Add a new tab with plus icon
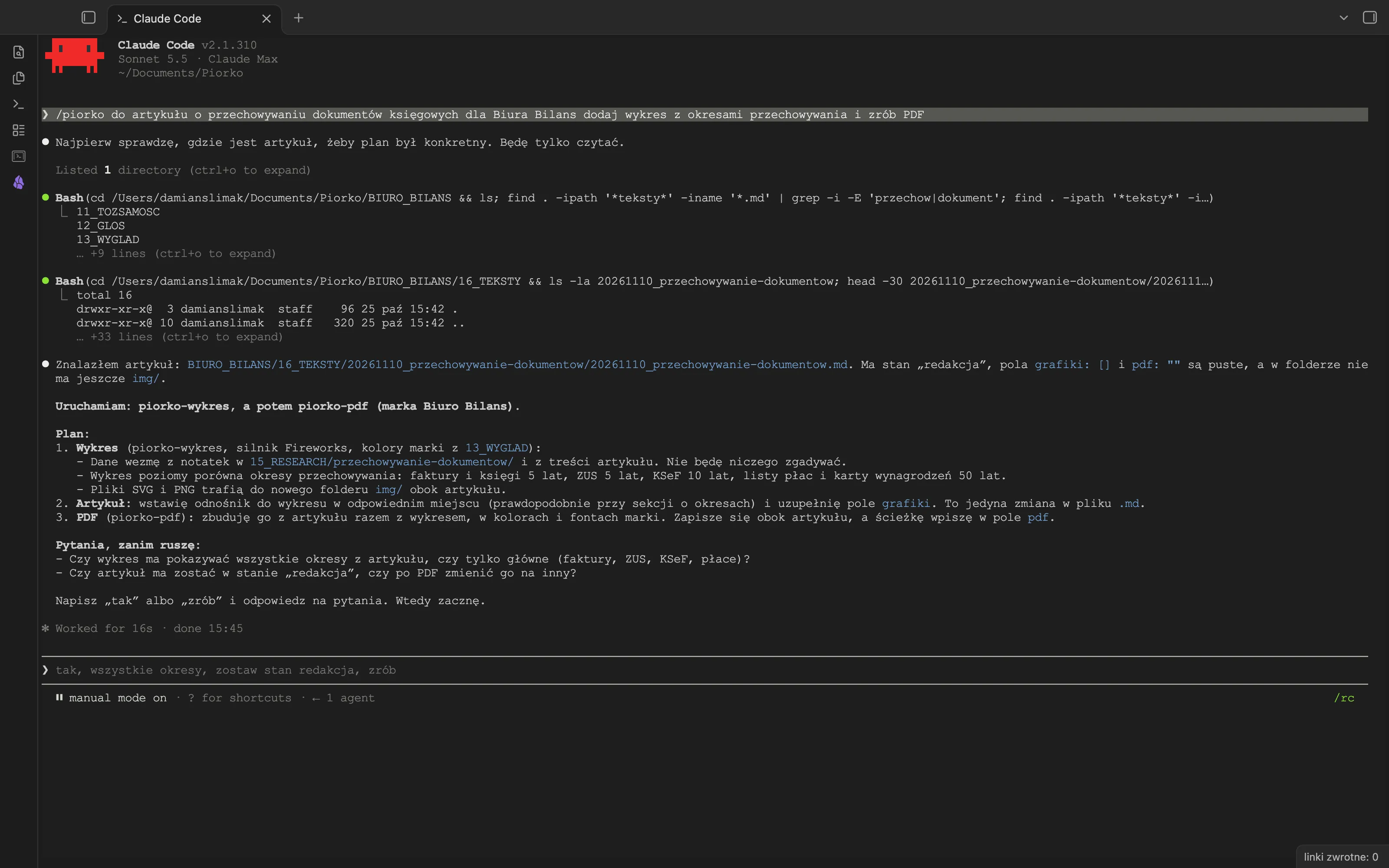The height and width of the screenshot is (868, 1389). click(299, 18)
